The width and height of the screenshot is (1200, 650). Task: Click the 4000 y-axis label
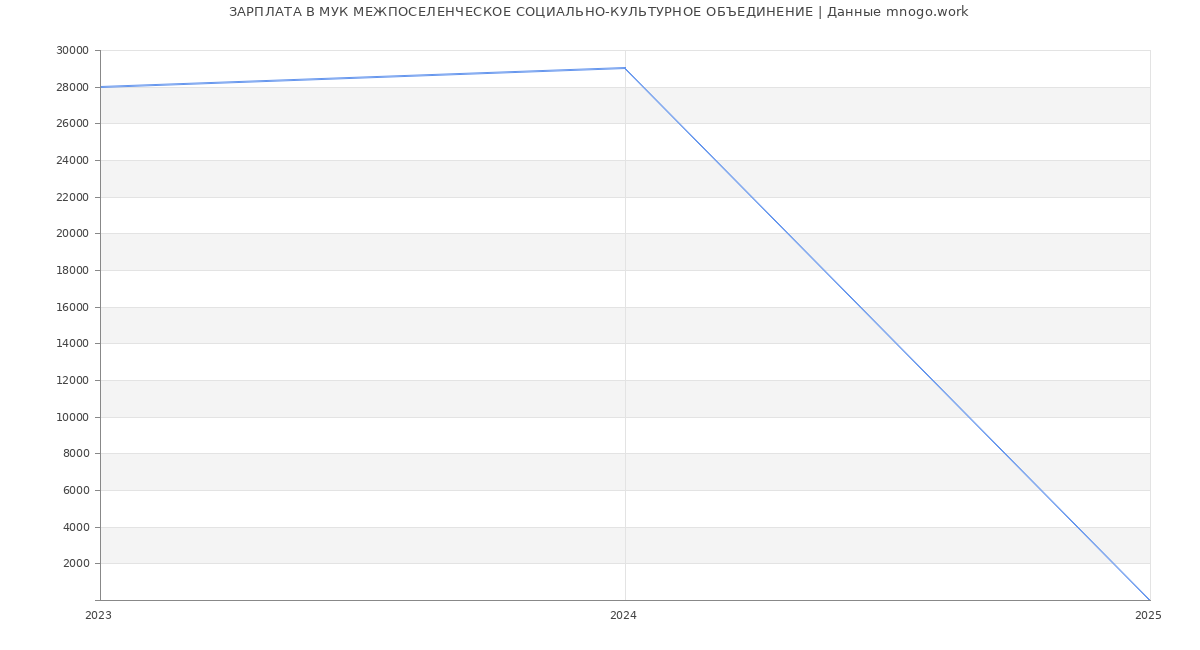(x=76, y=527)
